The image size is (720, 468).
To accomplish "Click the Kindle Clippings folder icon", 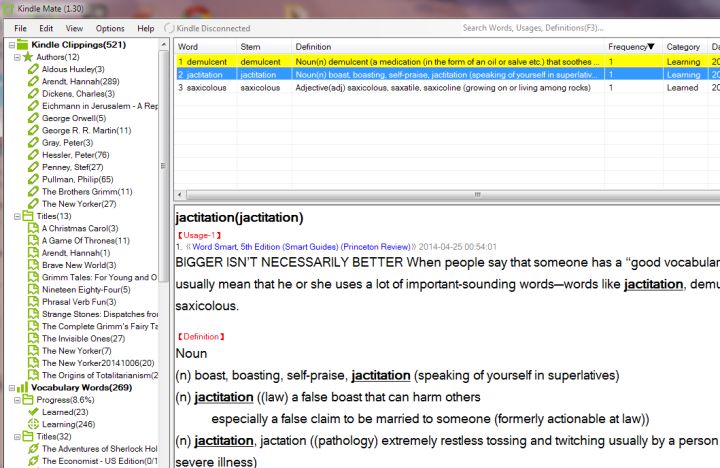I will coord(22,45).
